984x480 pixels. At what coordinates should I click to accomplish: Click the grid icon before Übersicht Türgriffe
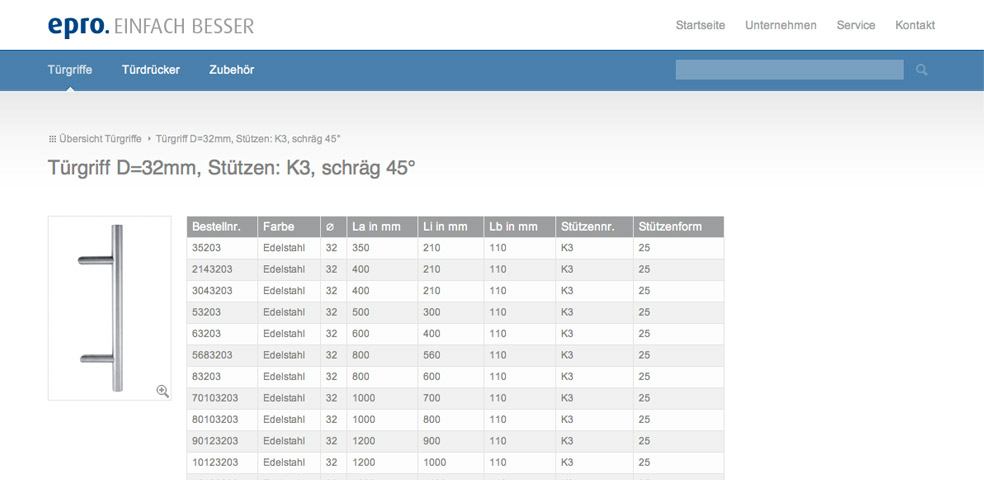click(52, 139)
